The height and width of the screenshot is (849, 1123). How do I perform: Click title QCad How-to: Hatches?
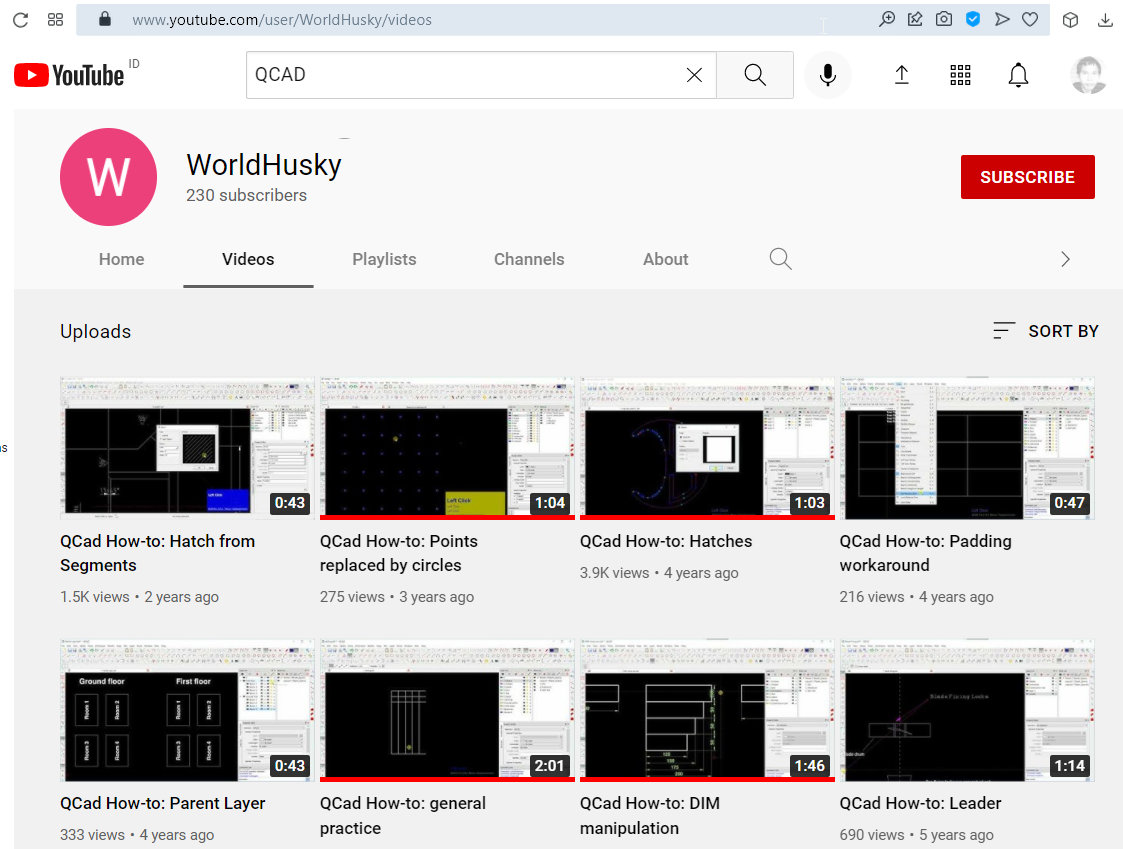(x=666, y=541)
